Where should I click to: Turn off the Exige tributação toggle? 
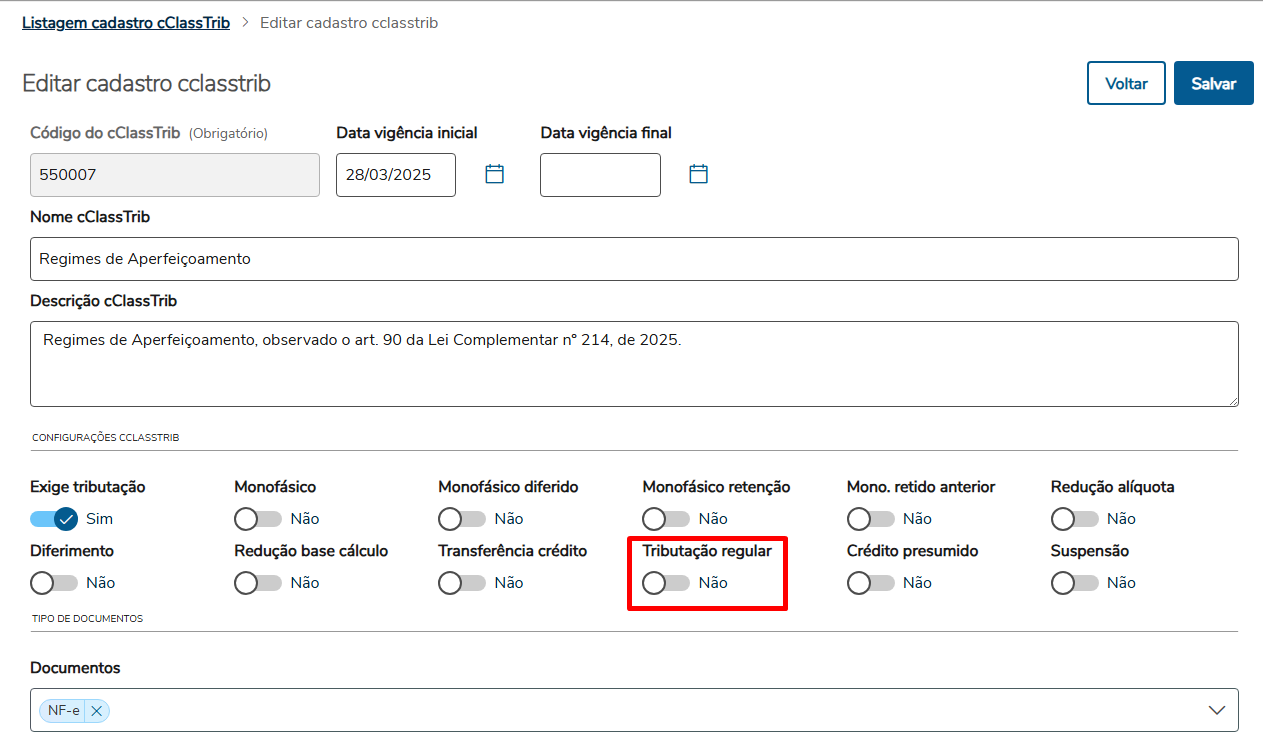54,519
